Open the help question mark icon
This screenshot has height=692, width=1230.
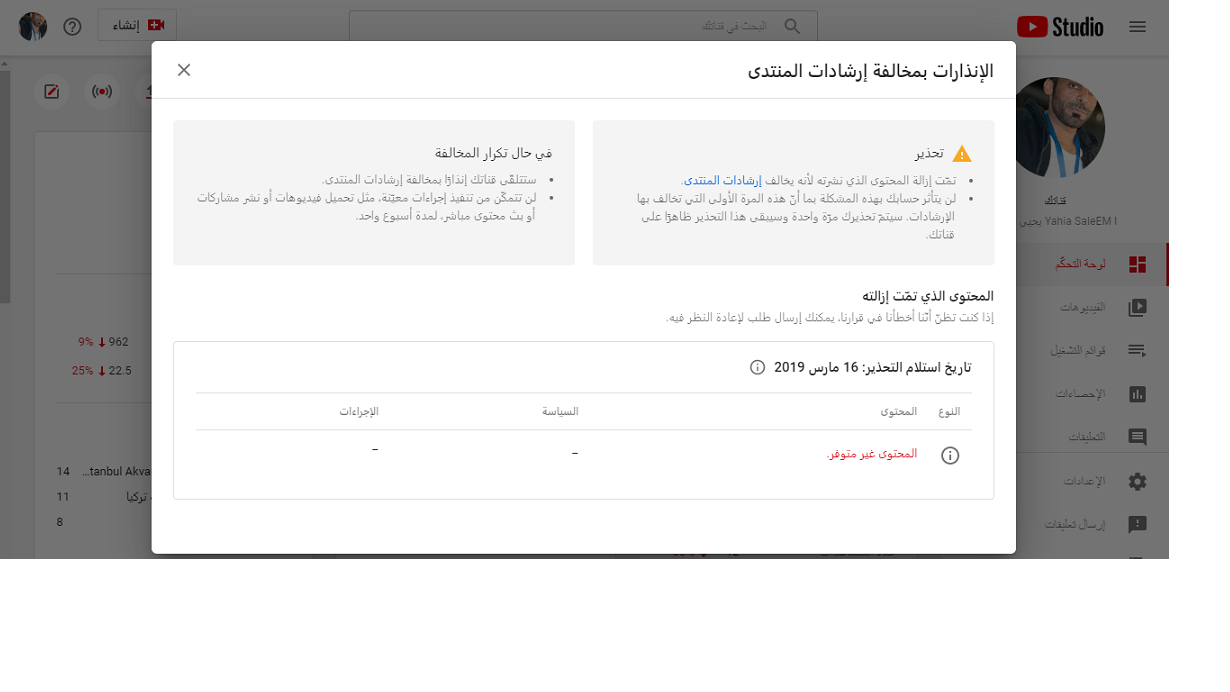coord(71,26)
